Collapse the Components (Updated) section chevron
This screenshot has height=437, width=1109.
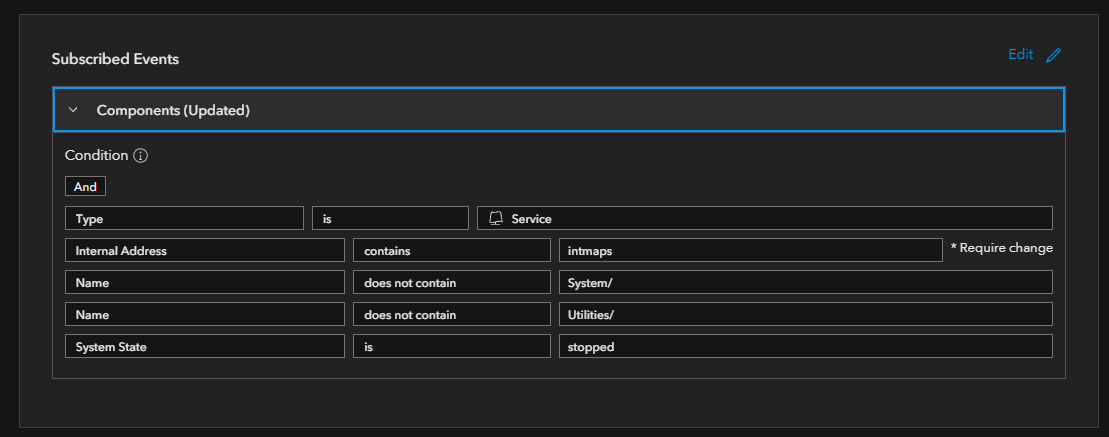(x=73, y=110)
